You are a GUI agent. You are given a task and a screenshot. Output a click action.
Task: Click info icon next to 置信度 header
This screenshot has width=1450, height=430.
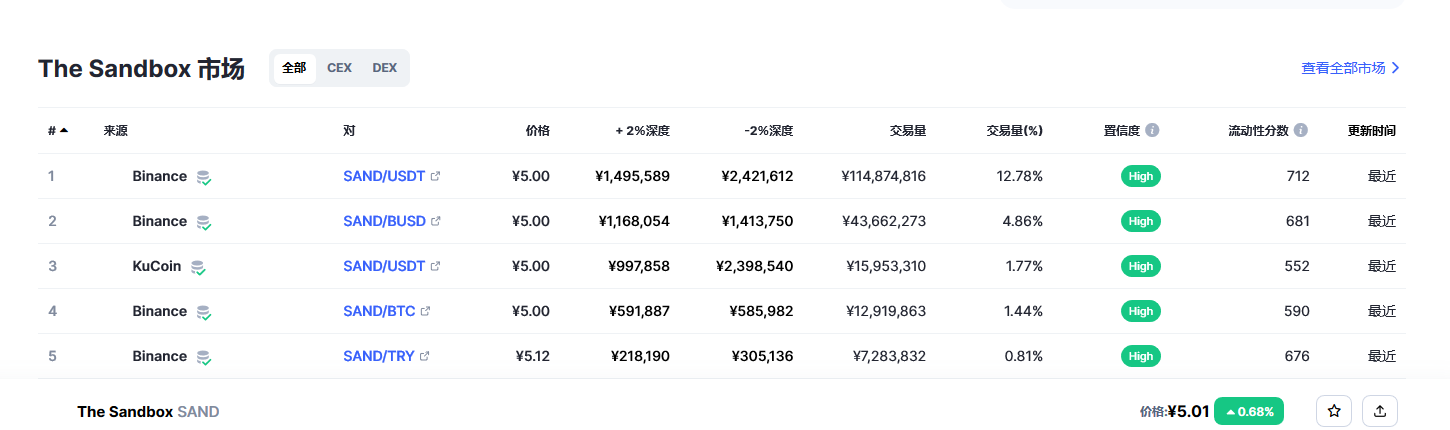point(1152,130)
